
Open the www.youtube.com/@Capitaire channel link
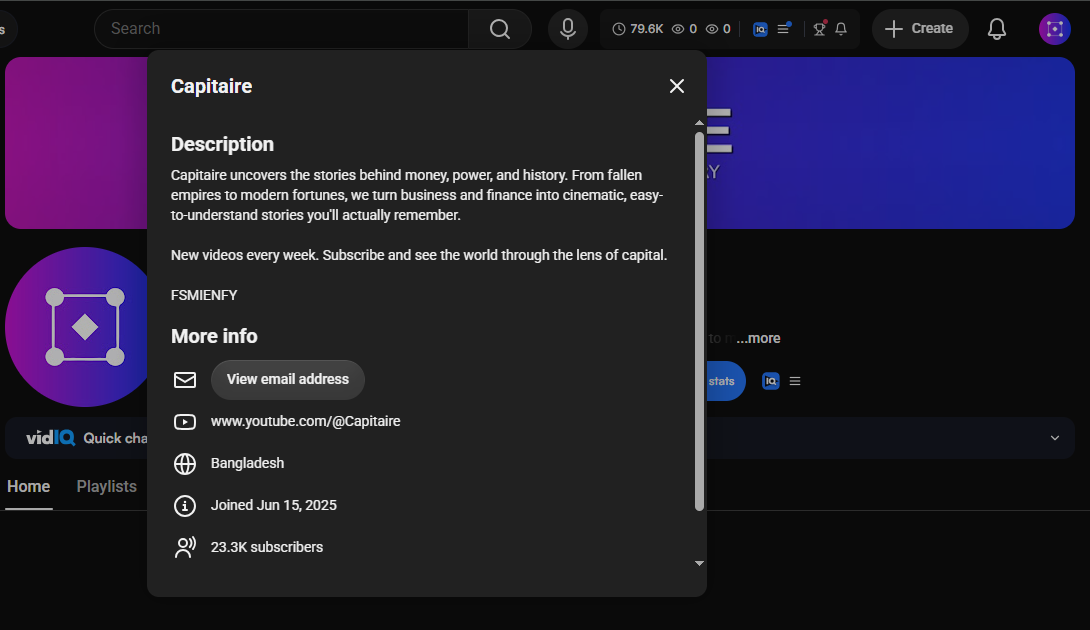pyautogui.click(x=305, y=421)
